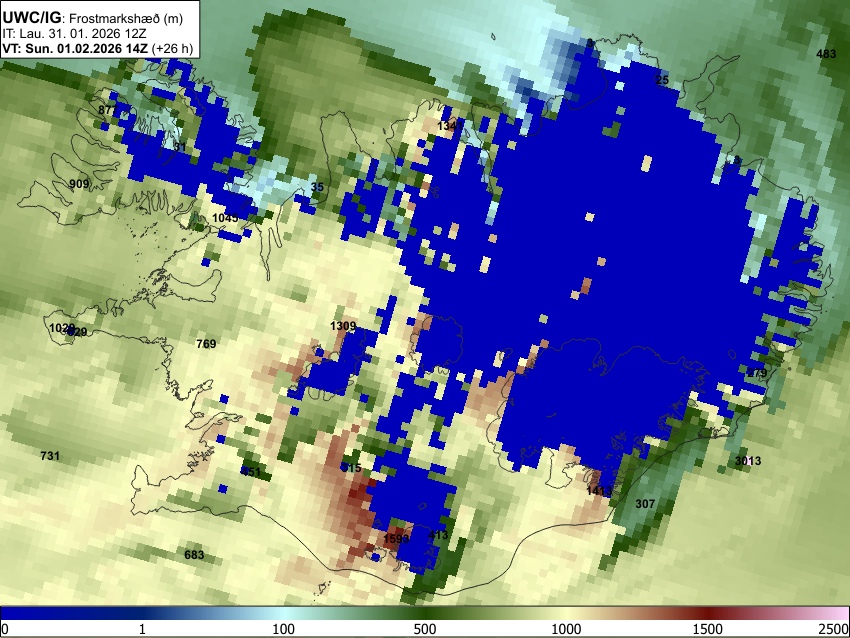Image resolution: width=850 pixels, height=638 pixels.
Task: Click the map value 279
Action: pos(757,373)
